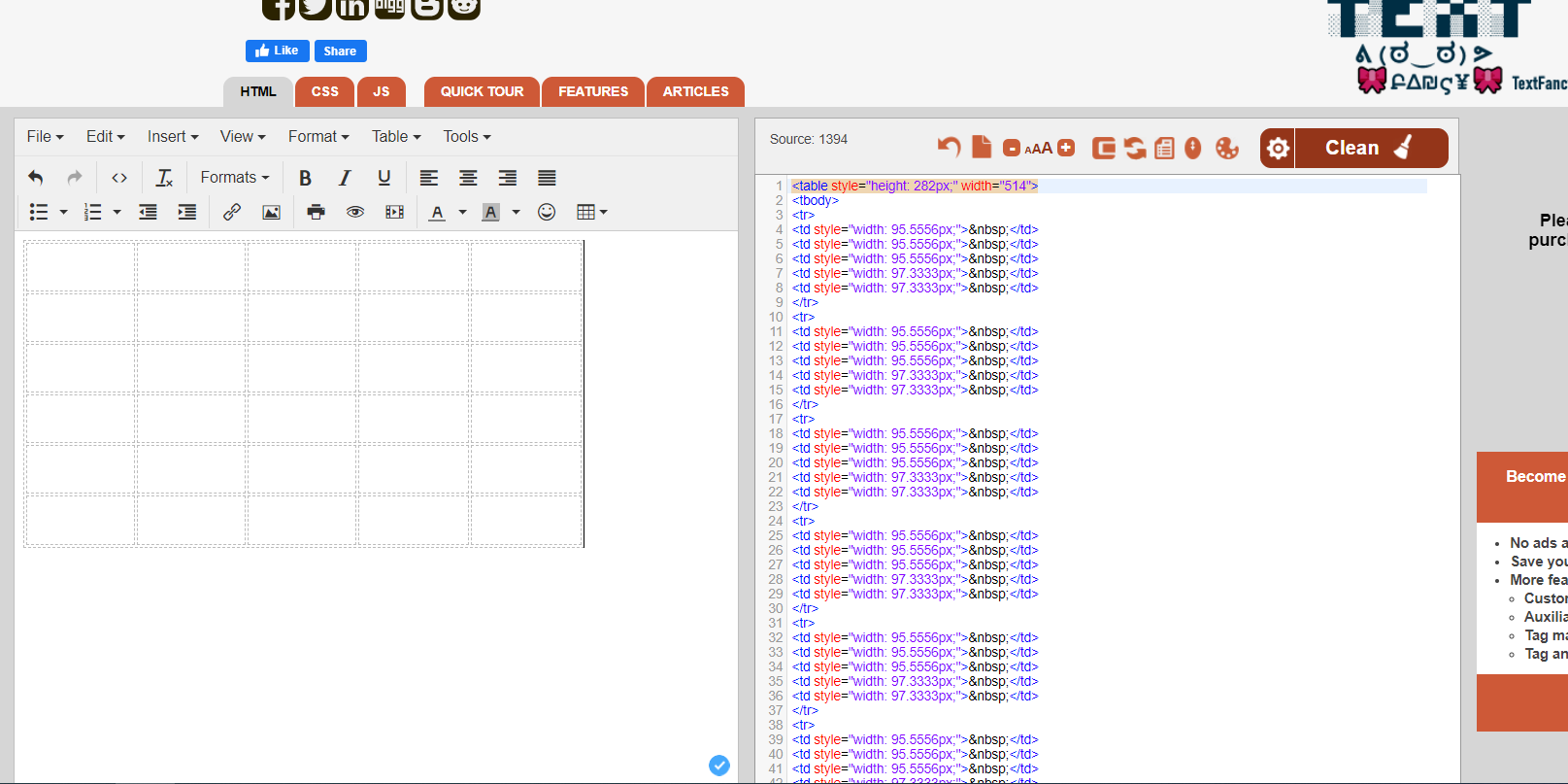Center align text

click(468, 178)
